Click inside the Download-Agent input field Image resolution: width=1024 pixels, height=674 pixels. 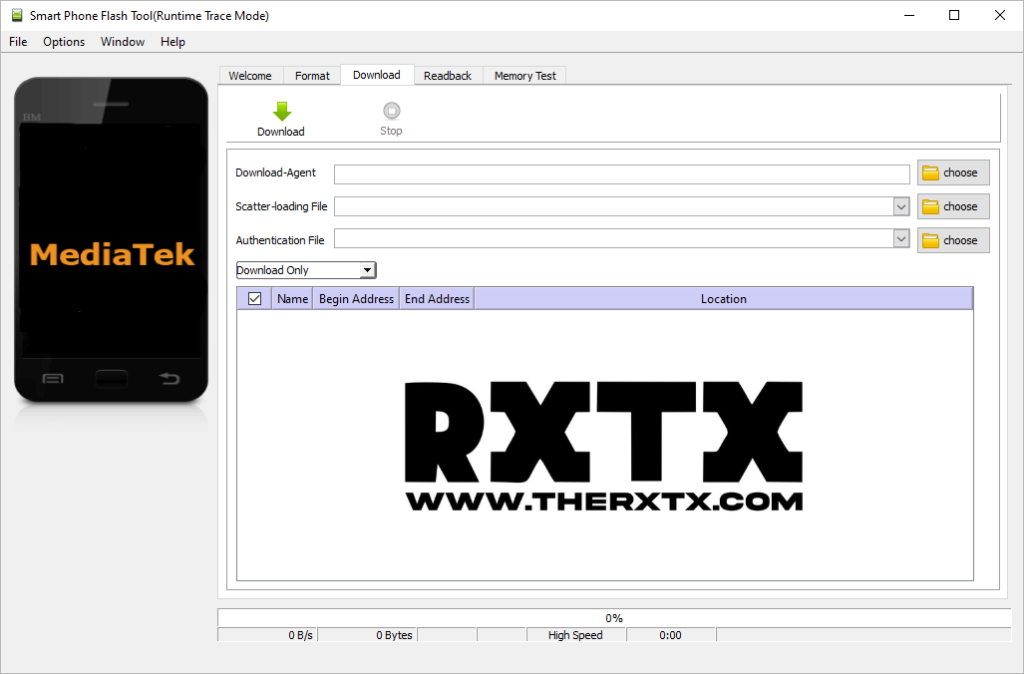point(620,172)
